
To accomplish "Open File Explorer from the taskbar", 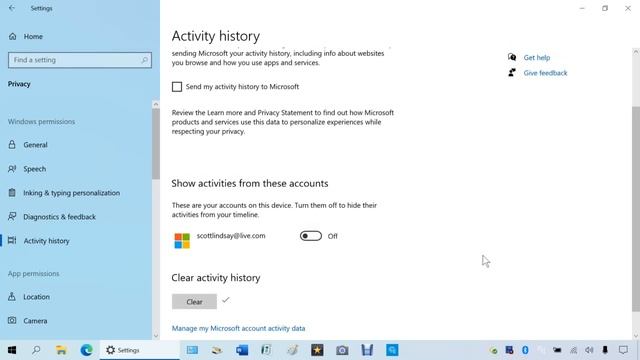I will [x=61, y=350].
